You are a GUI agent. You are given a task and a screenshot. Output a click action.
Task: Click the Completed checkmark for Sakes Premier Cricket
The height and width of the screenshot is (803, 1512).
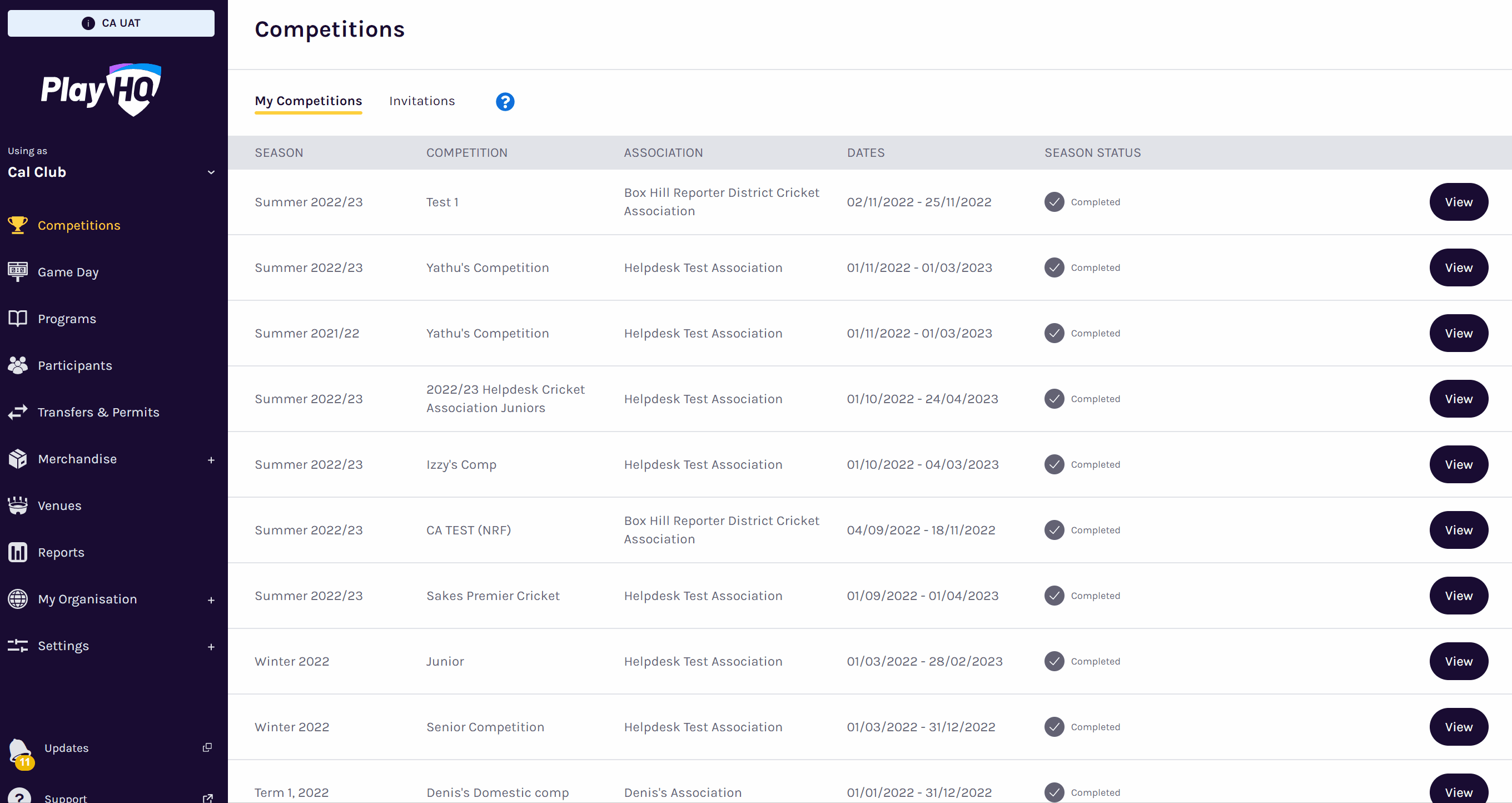(x=1054, y=596)
